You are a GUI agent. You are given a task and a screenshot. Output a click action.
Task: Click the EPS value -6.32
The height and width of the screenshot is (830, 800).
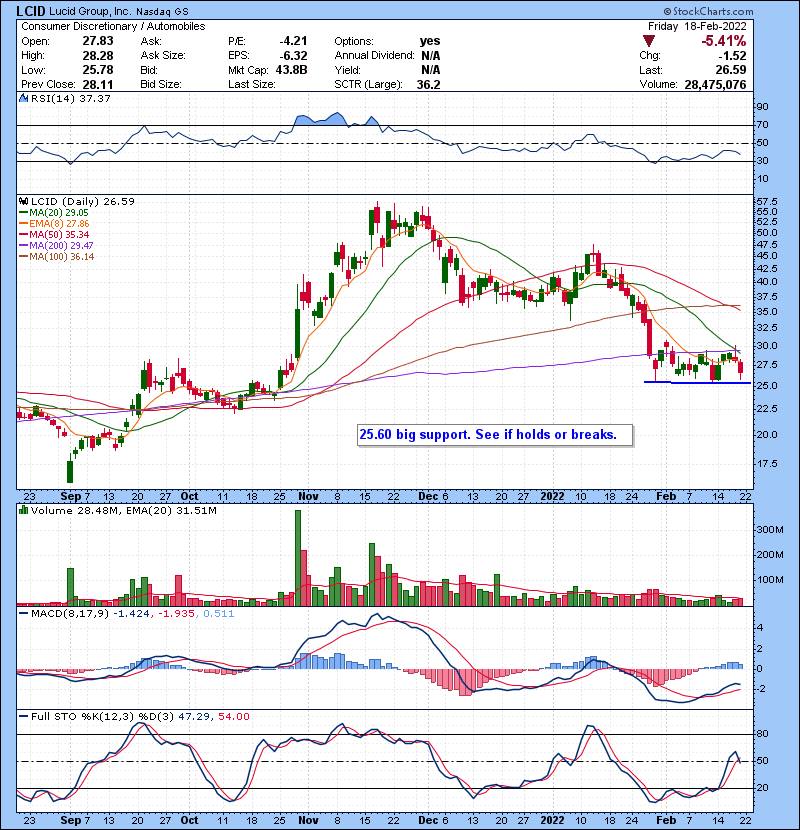pos(293,55)
